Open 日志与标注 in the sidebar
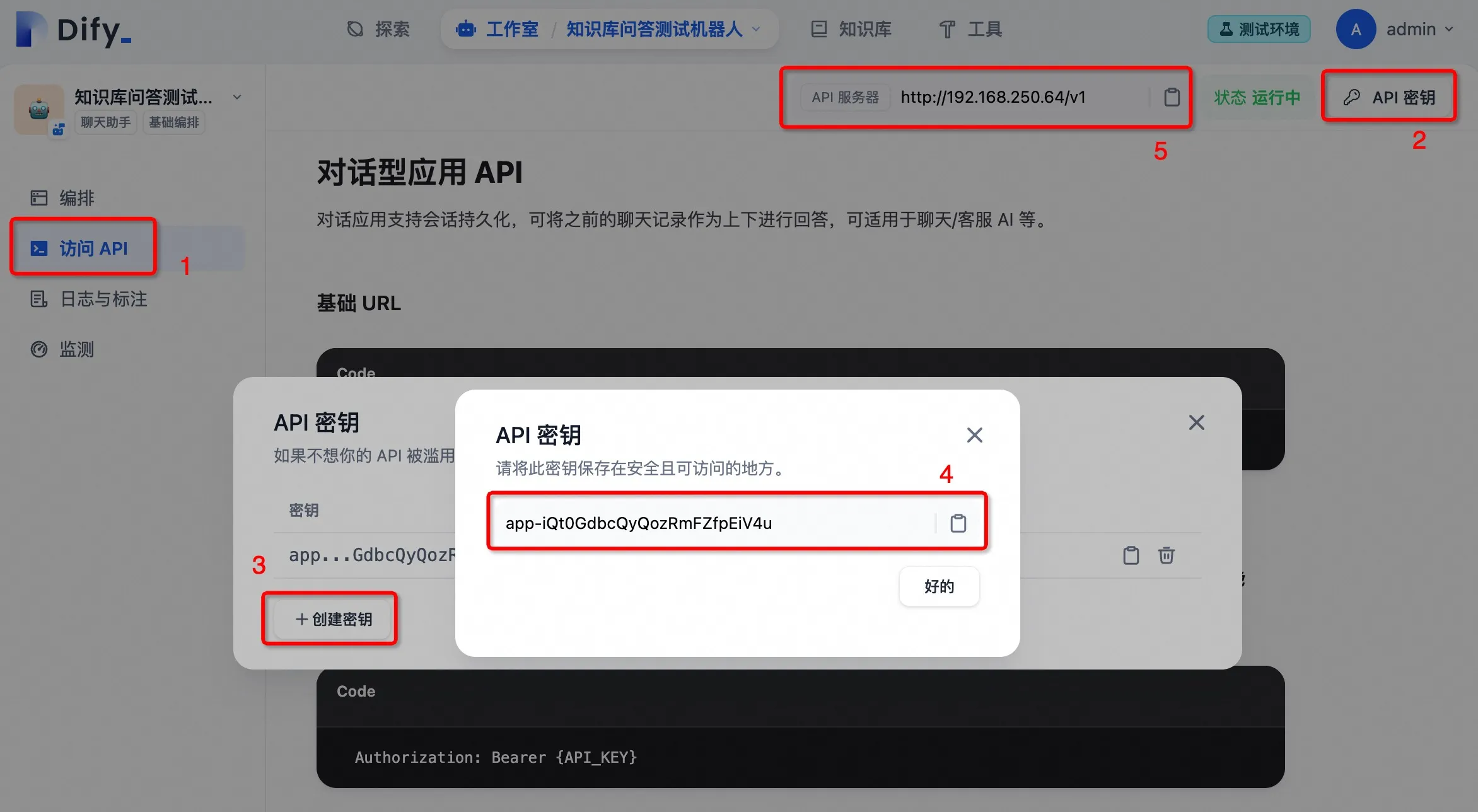1478x812 pixels. pyautogui.click(x=103, y=299)
